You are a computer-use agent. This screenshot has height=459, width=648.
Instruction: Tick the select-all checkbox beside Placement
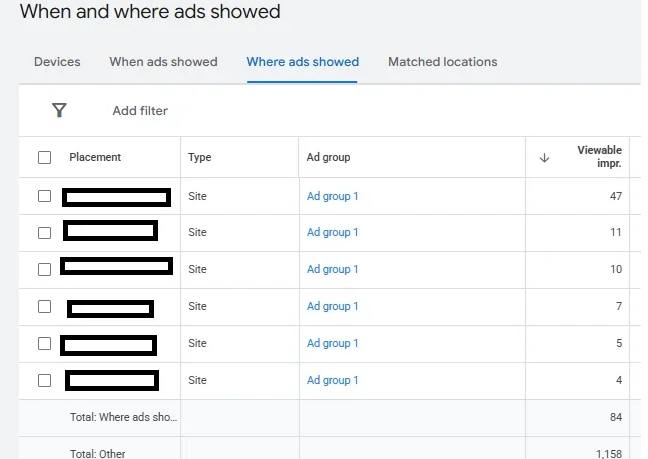[44, 157]
